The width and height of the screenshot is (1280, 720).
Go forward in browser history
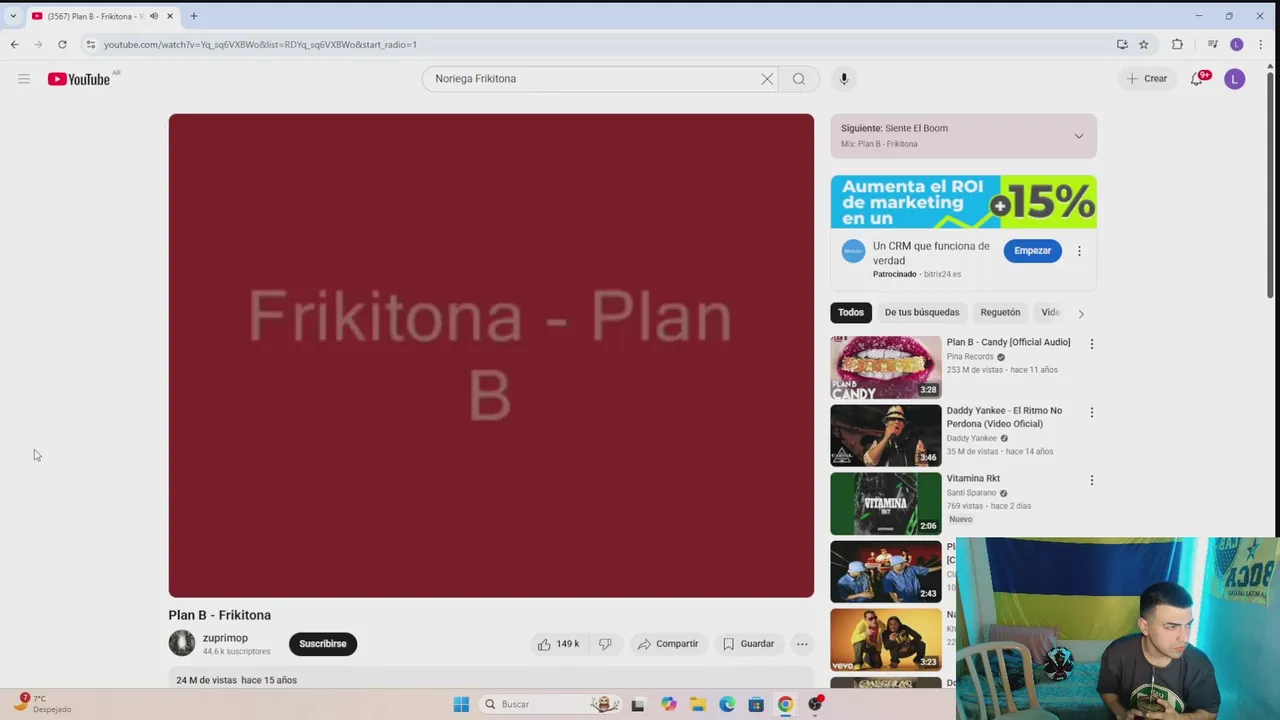pos(38,44)
